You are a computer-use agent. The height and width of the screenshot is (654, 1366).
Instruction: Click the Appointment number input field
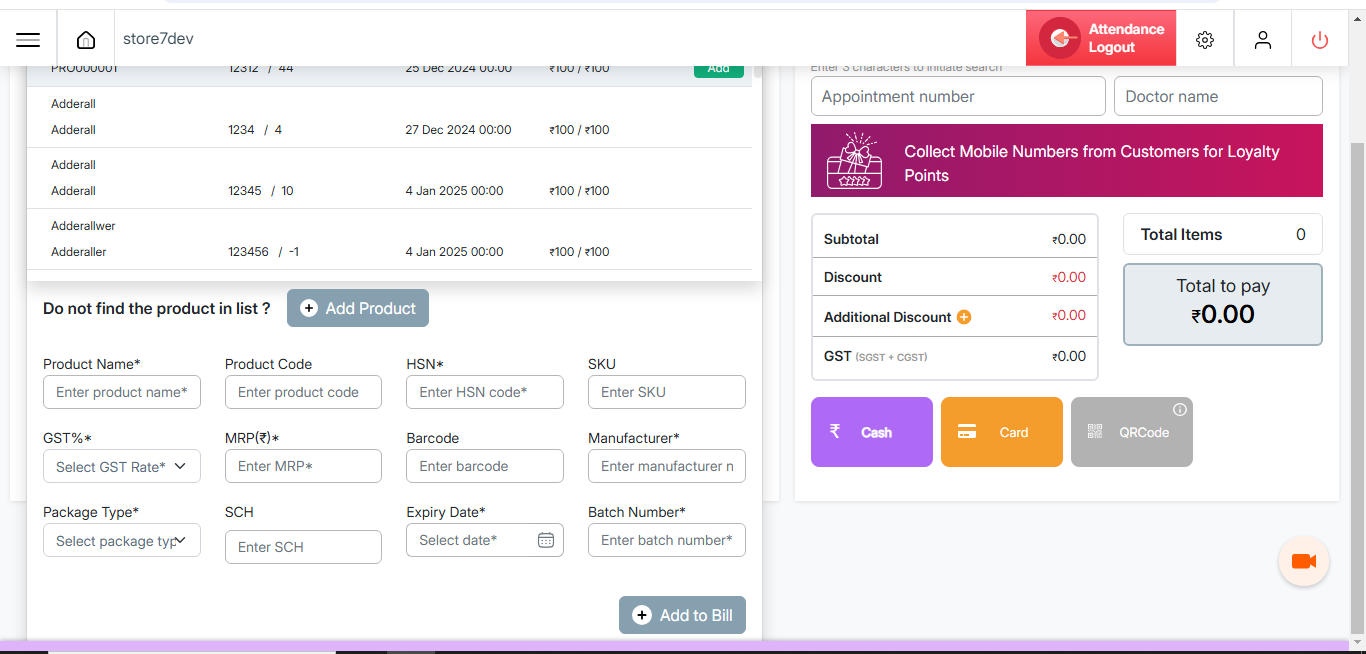958,96
